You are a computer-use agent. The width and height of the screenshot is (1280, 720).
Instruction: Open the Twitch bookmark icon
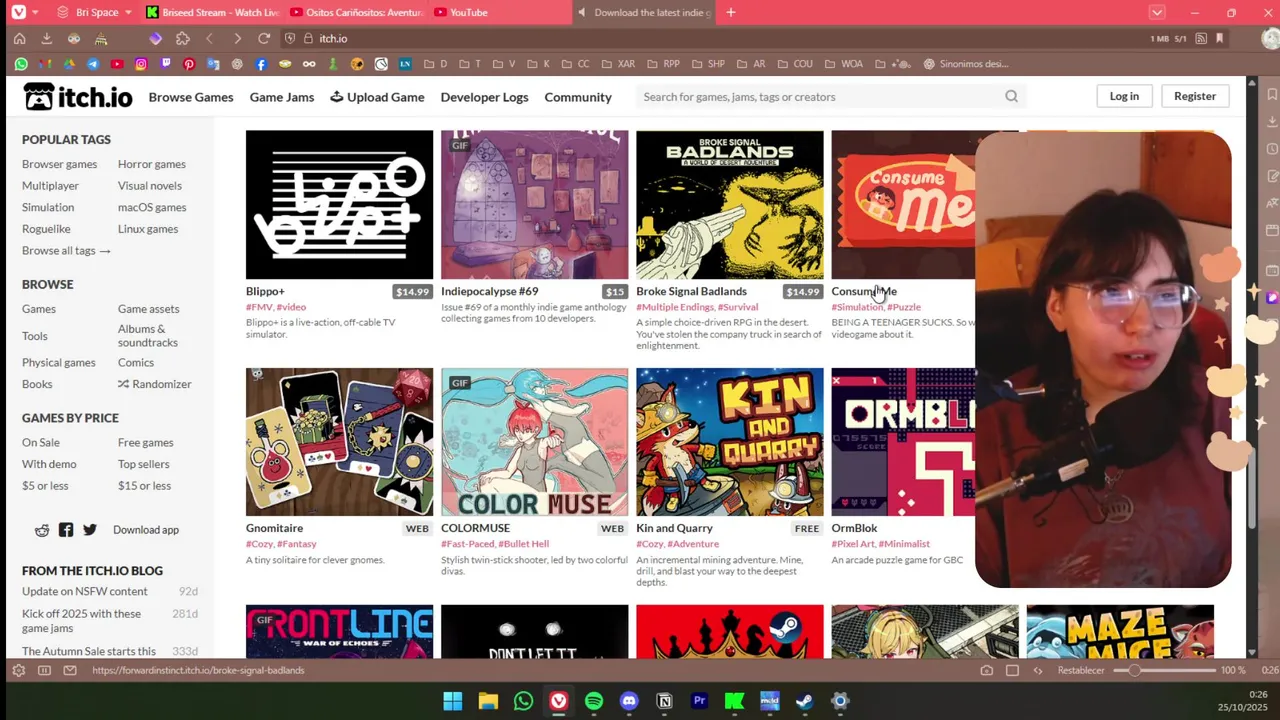(165, 64)
